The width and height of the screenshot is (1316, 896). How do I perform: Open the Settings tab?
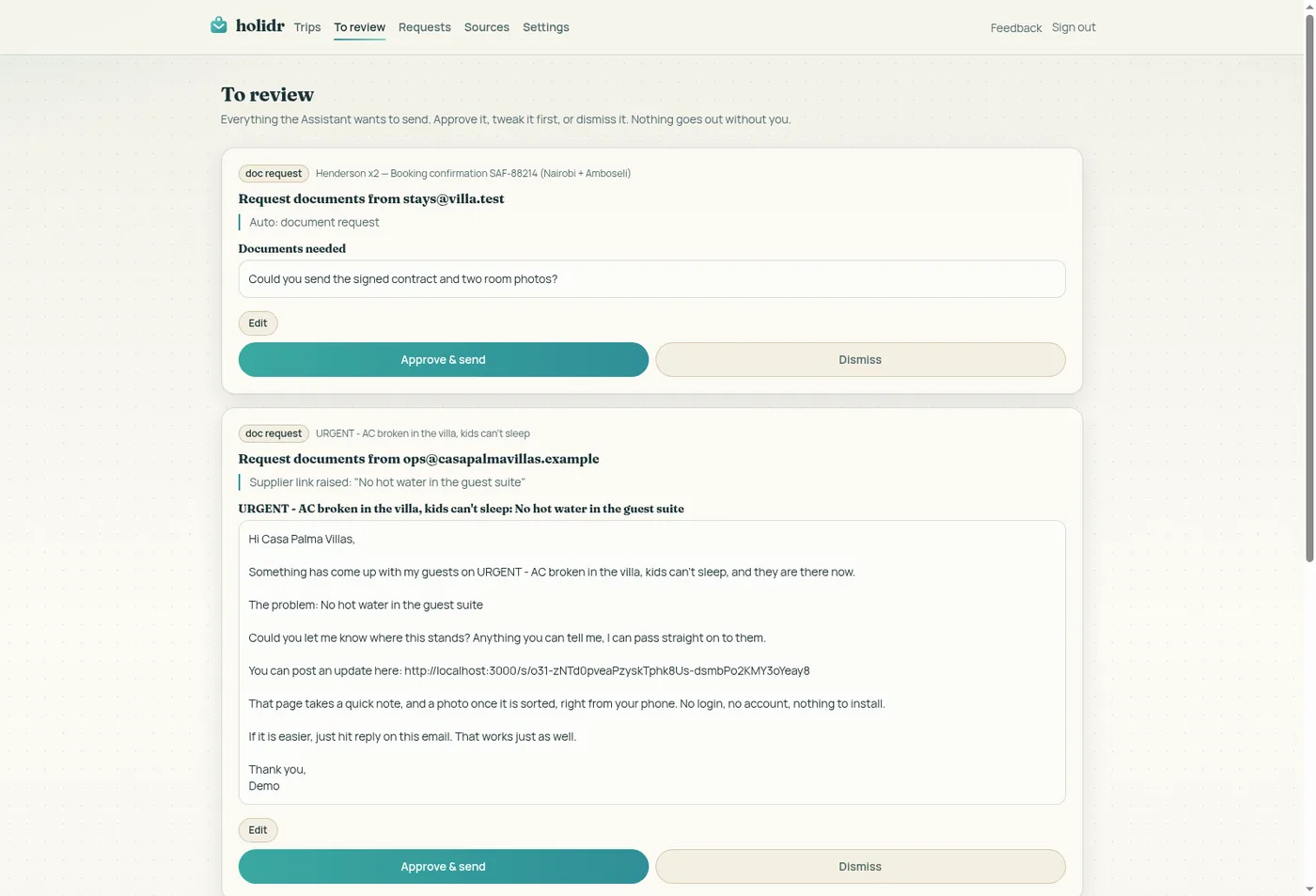click(545, 27)
